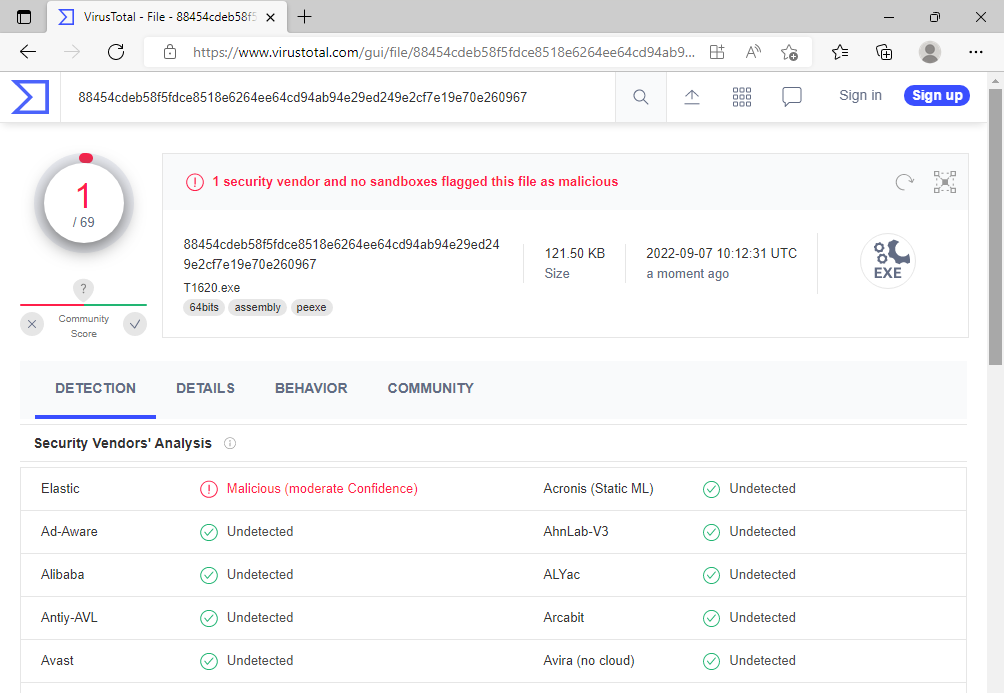Open the comments bubble icon
This screenshot has width=1004, height=693.
click(x=791, y=96)
